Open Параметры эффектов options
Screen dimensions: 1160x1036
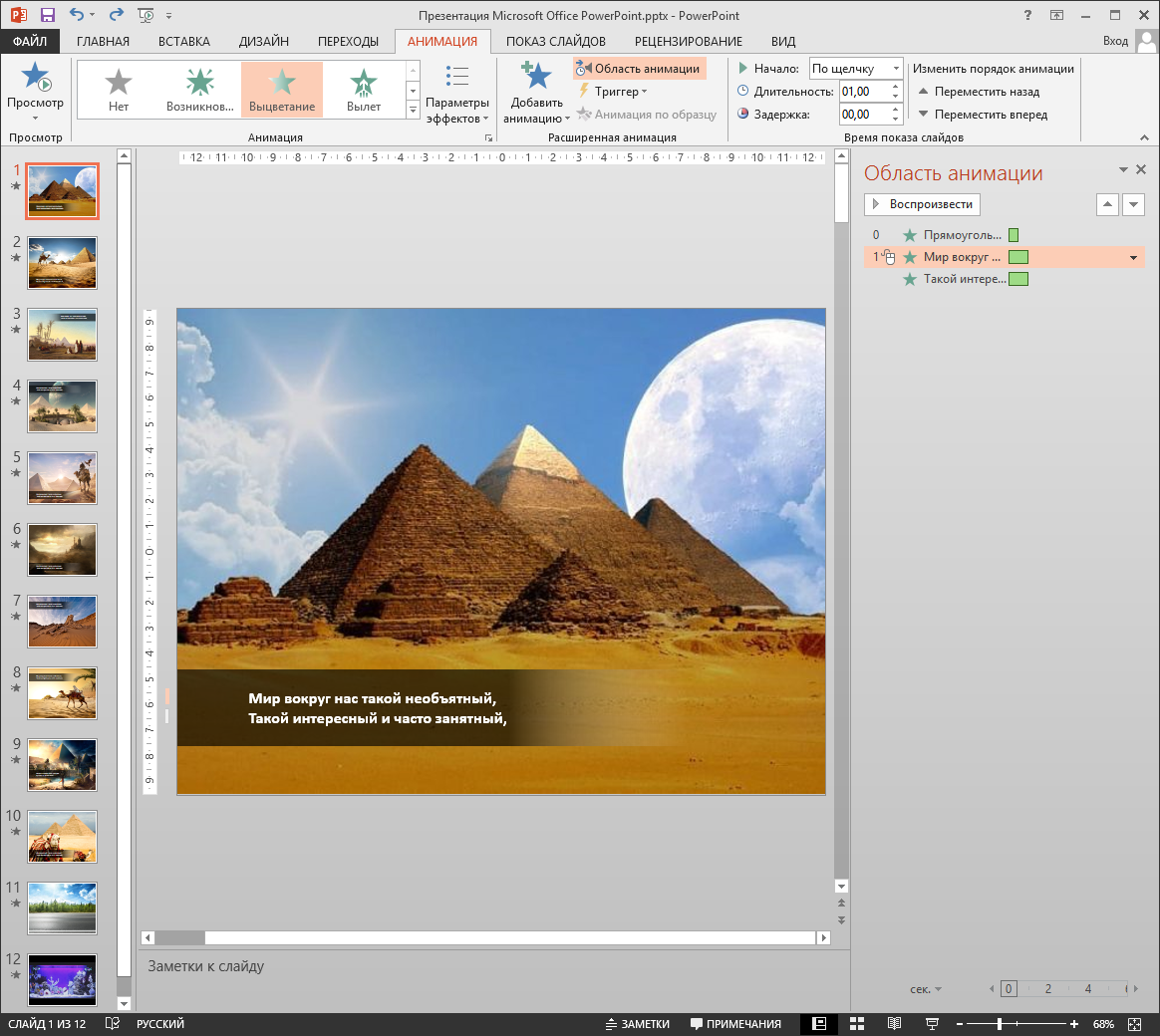[457, 95]
